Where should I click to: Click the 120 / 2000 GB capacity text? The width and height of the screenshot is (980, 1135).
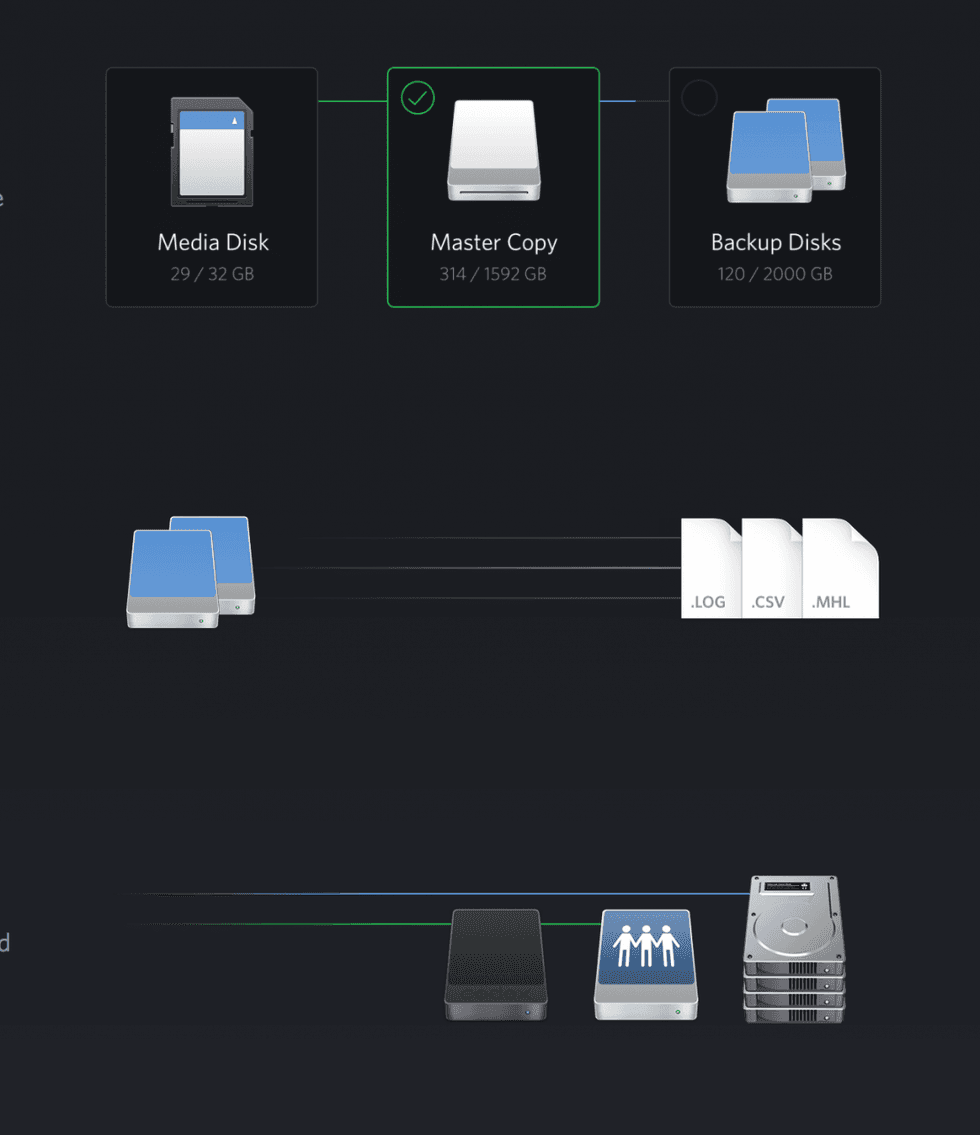775,274
